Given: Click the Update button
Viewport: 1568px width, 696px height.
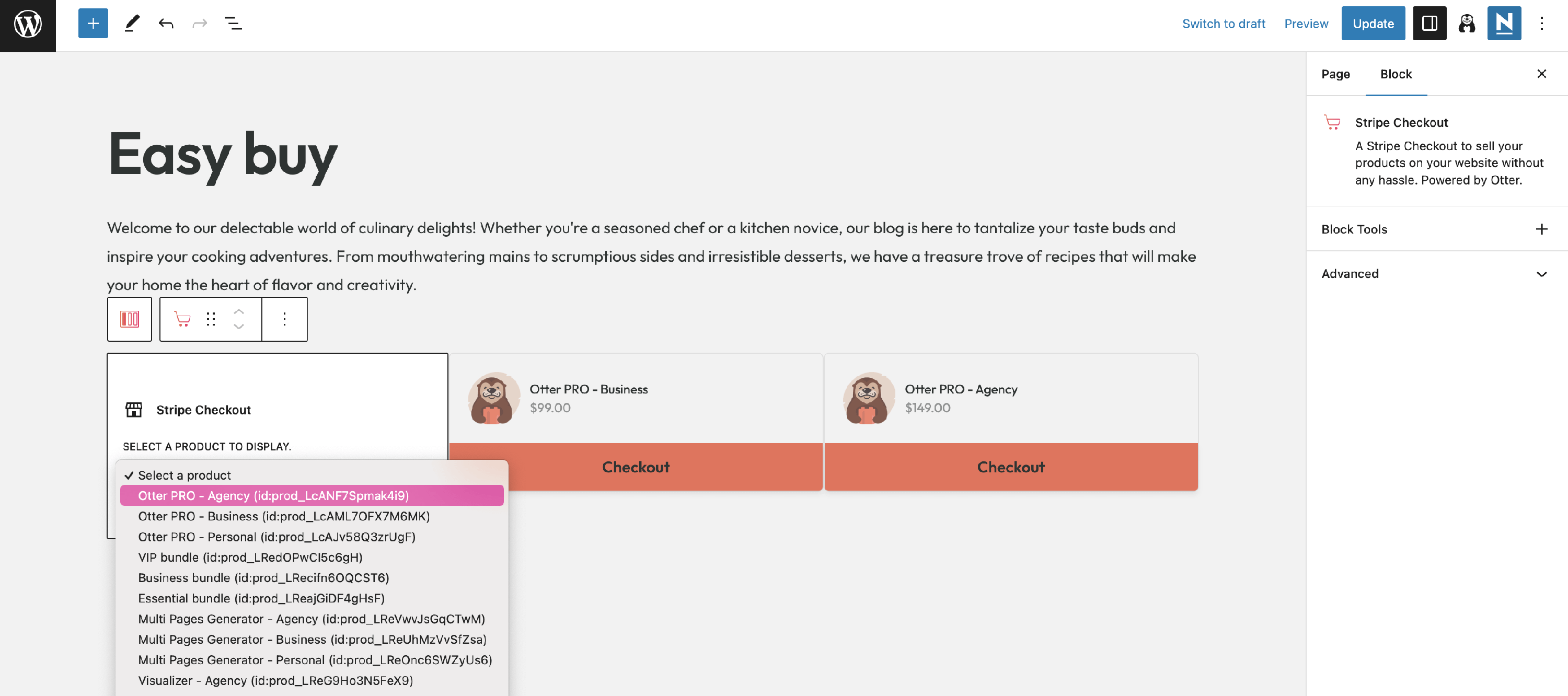Looking at the screenshot, I should pos(1373,24).
